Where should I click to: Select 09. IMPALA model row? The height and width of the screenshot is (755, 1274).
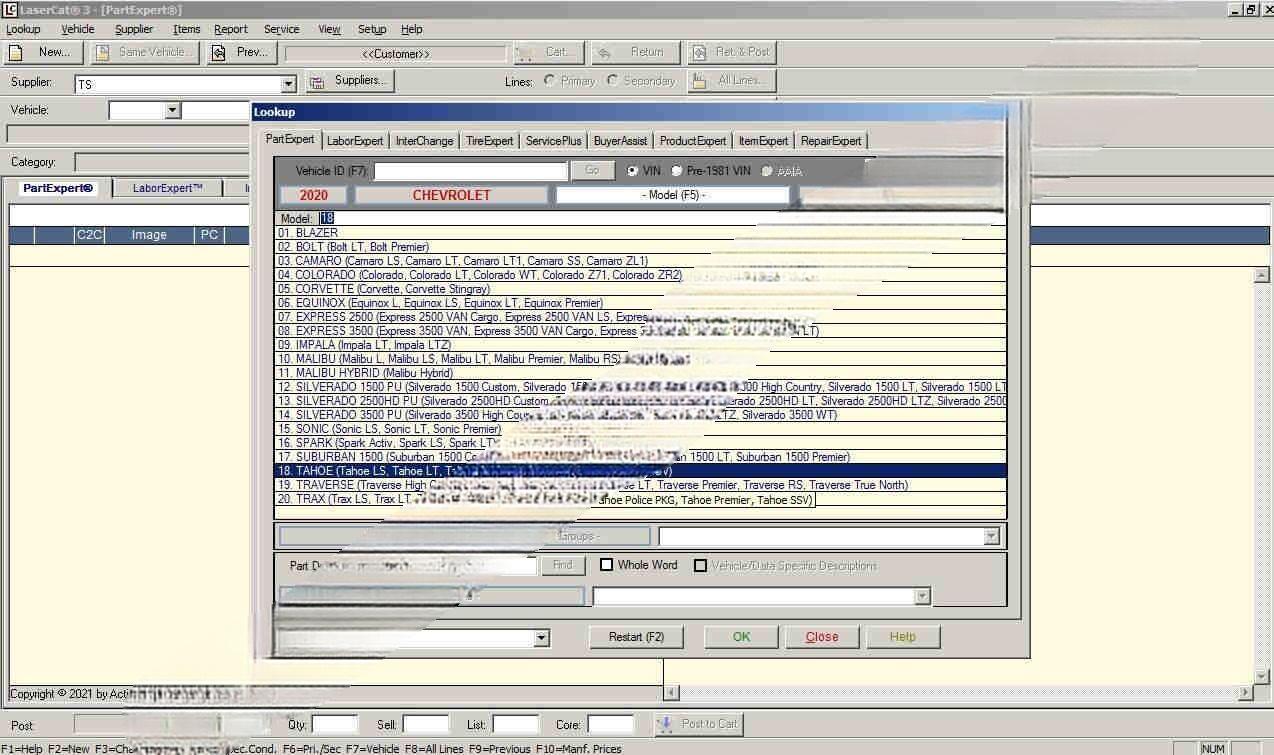tap(641, 345)
